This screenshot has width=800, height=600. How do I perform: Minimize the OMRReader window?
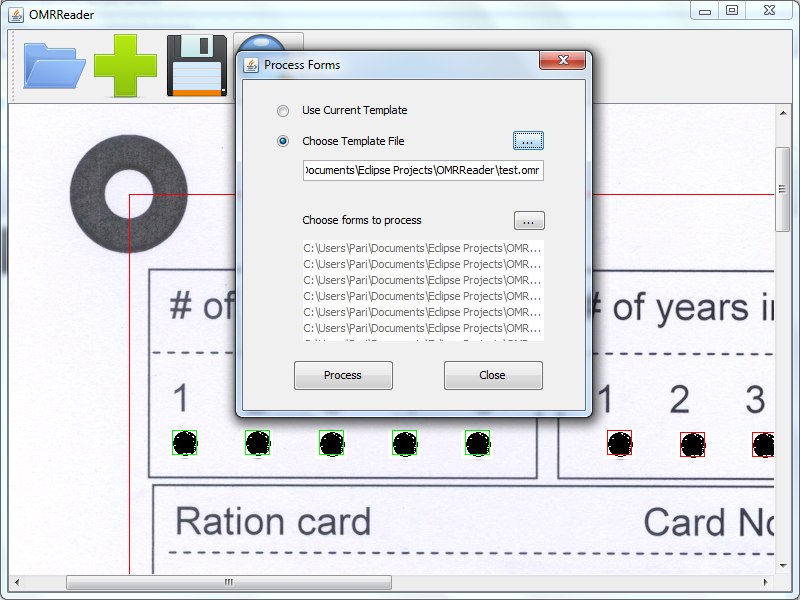(x=705, y=10)
